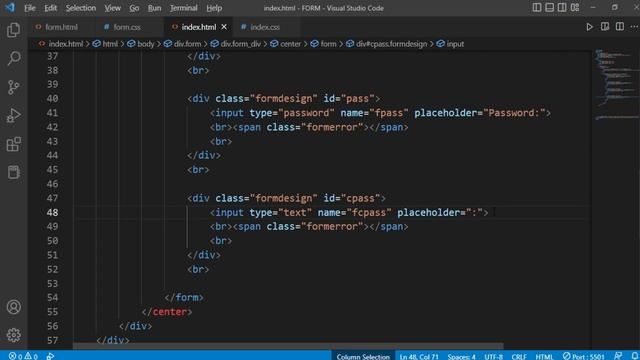Click the errors and warnings status indicator
The height and width of the screenshot is (360, 640).
pyautogui.click(x=23, y=356)
